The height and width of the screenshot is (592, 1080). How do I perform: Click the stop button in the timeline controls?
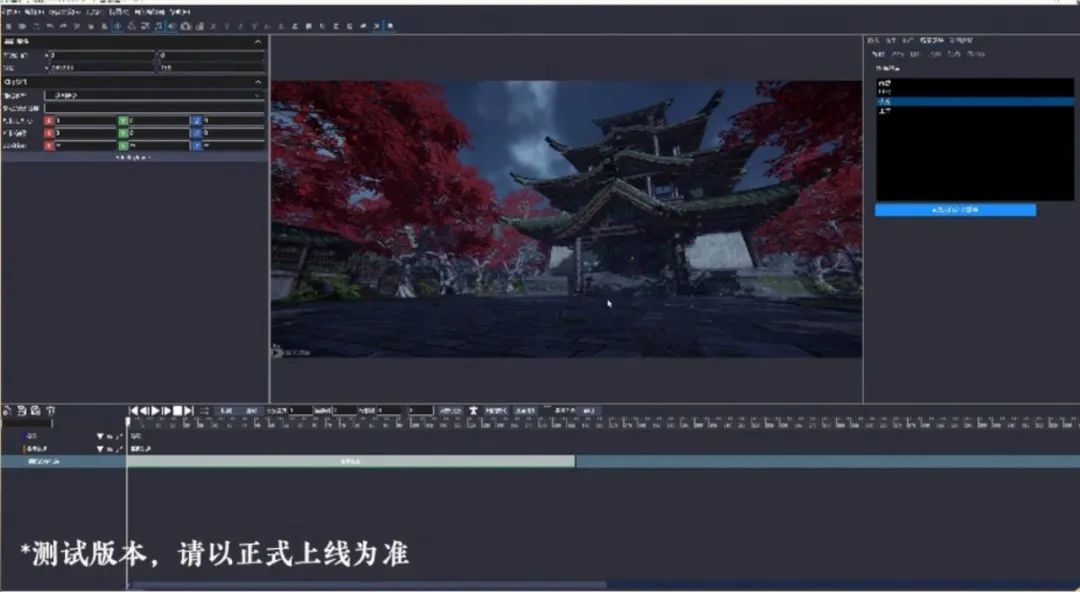pos(177,410)
